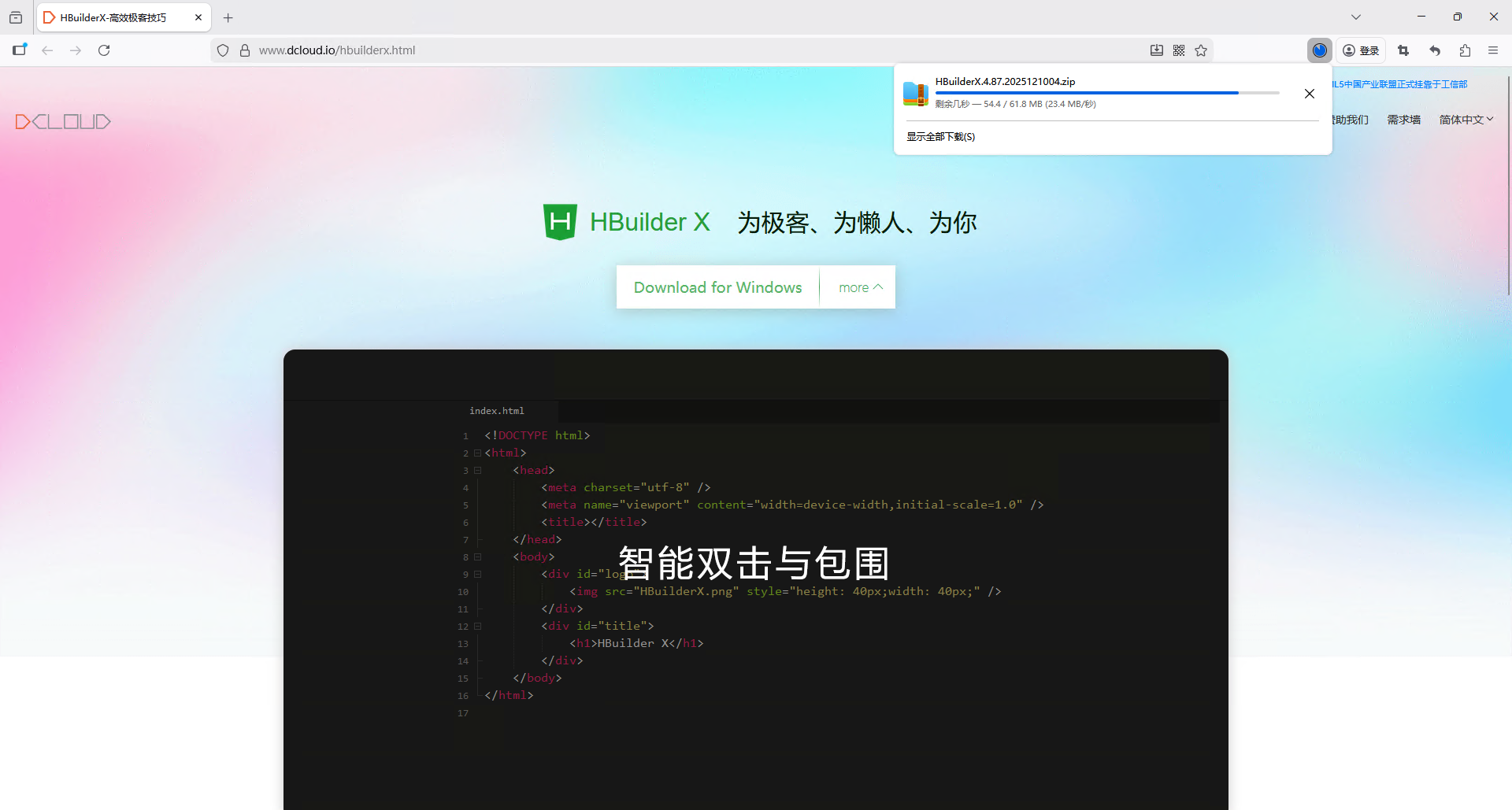Open the hamburger application menu
The height and width of the screenshot is (810, 1512).
[1493, 50]
